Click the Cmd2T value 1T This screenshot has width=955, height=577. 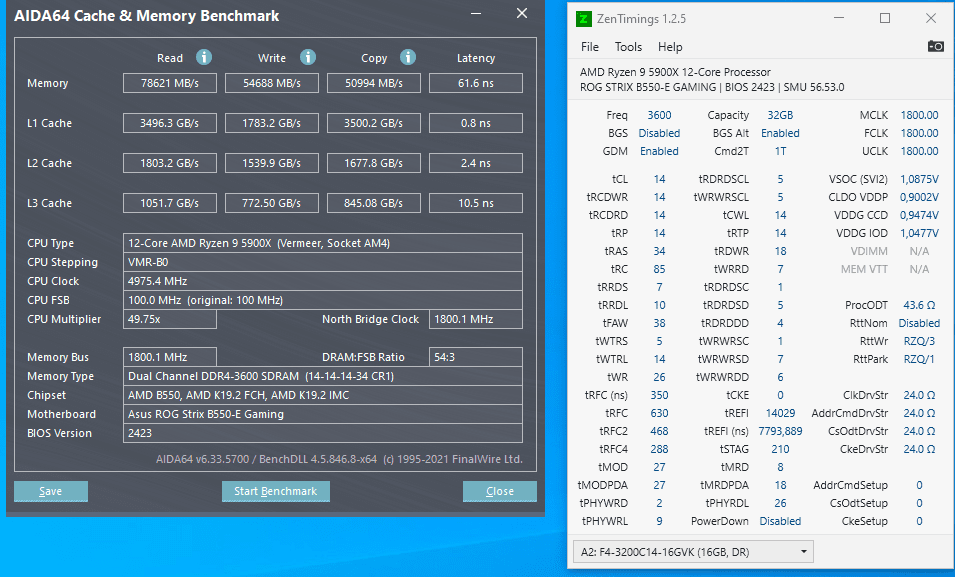780,151
